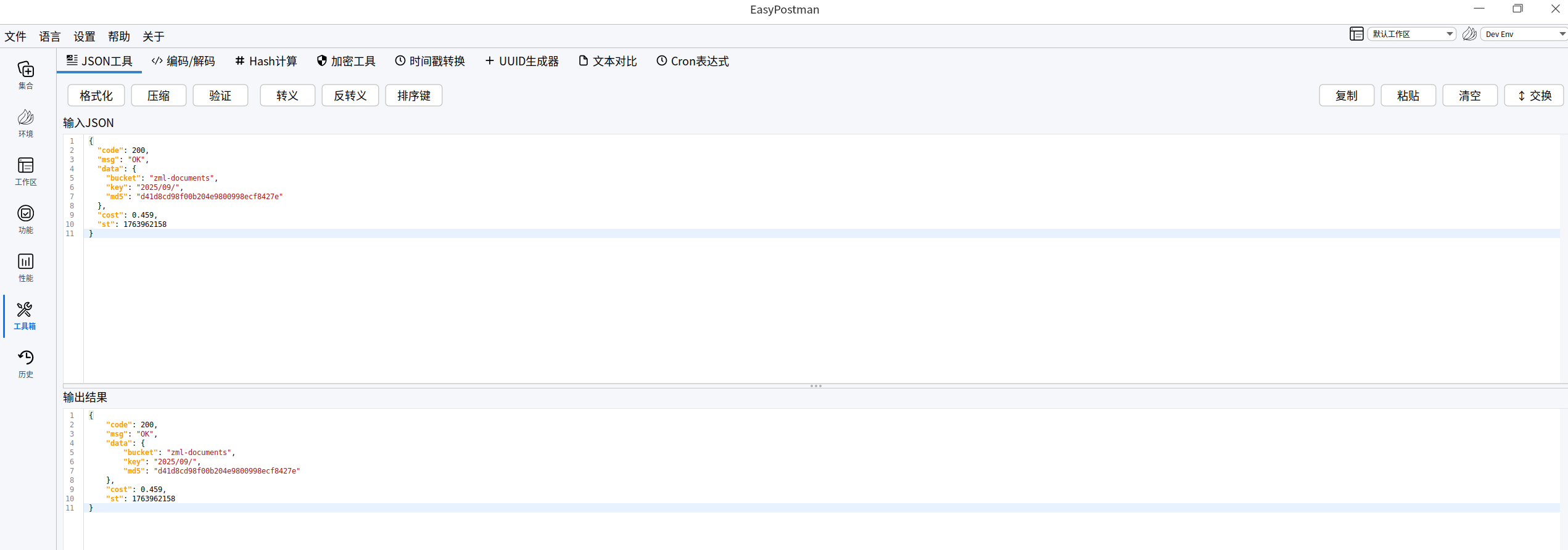
Task: Open the 集合 collections sidebar icon
Action: (x=25, y=75)
